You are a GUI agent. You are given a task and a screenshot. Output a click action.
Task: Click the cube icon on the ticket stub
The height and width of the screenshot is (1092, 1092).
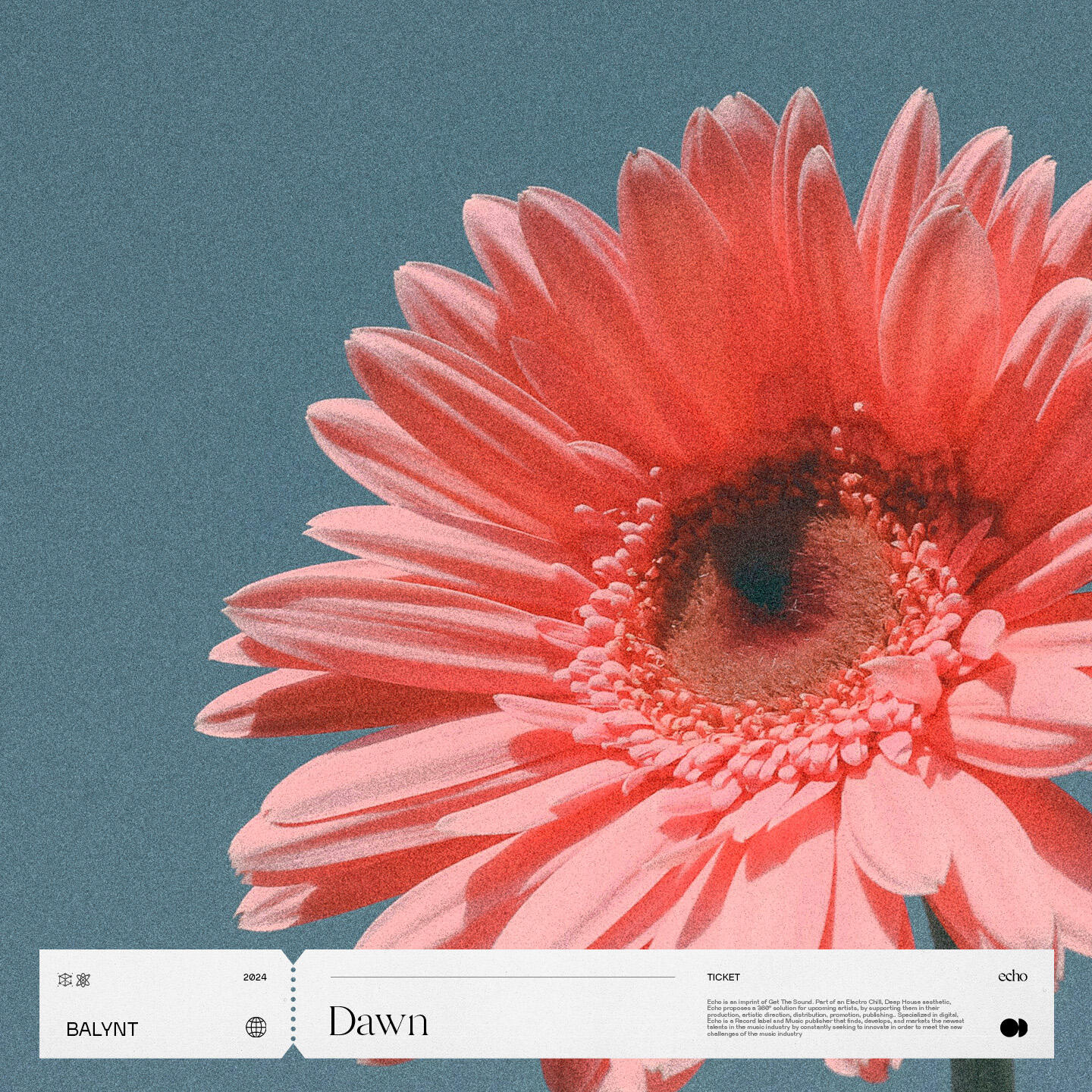click(x=65, y=980)
